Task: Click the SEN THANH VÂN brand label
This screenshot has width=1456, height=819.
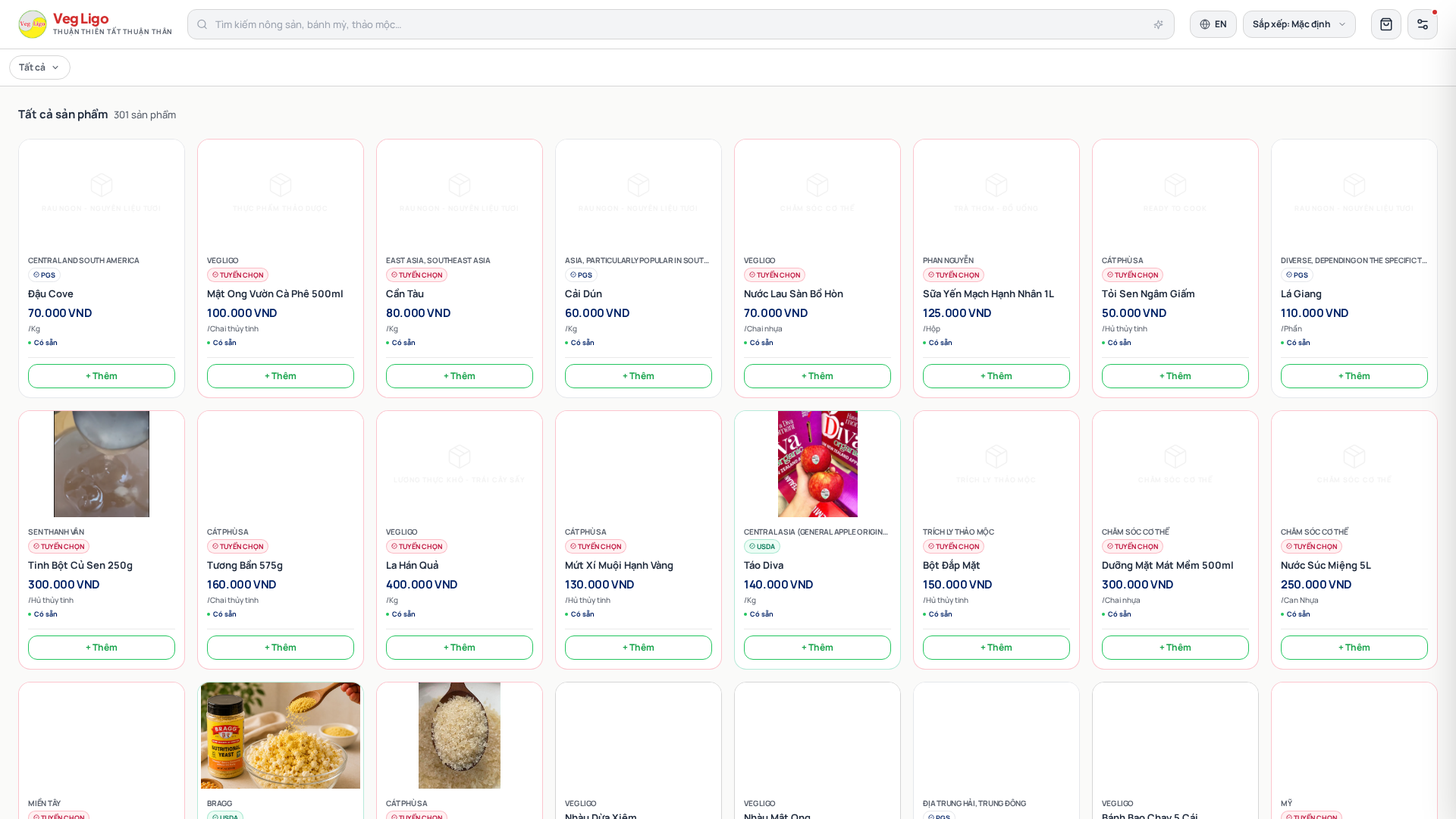Action: pyautogui.click(x=56, y=532)
